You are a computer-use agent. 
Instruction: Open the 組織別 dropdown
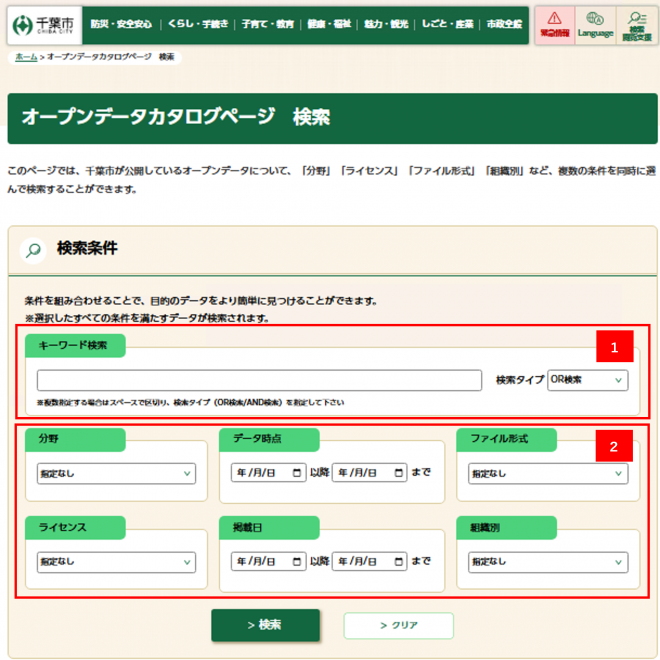(x=548, y=562)
